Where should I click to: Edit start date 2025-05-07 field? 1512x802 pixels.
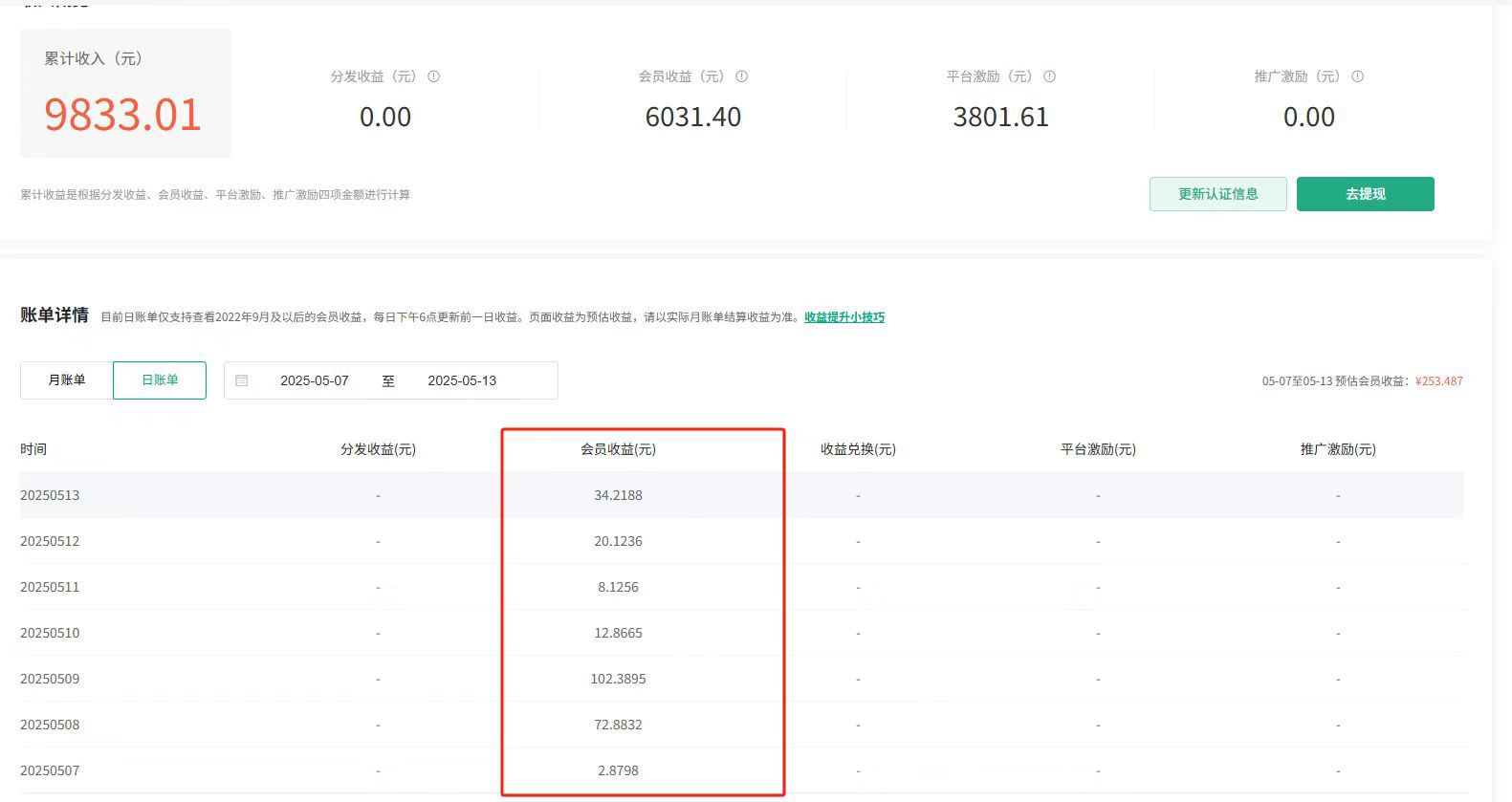pyautogui.click(x=315, y=380)
